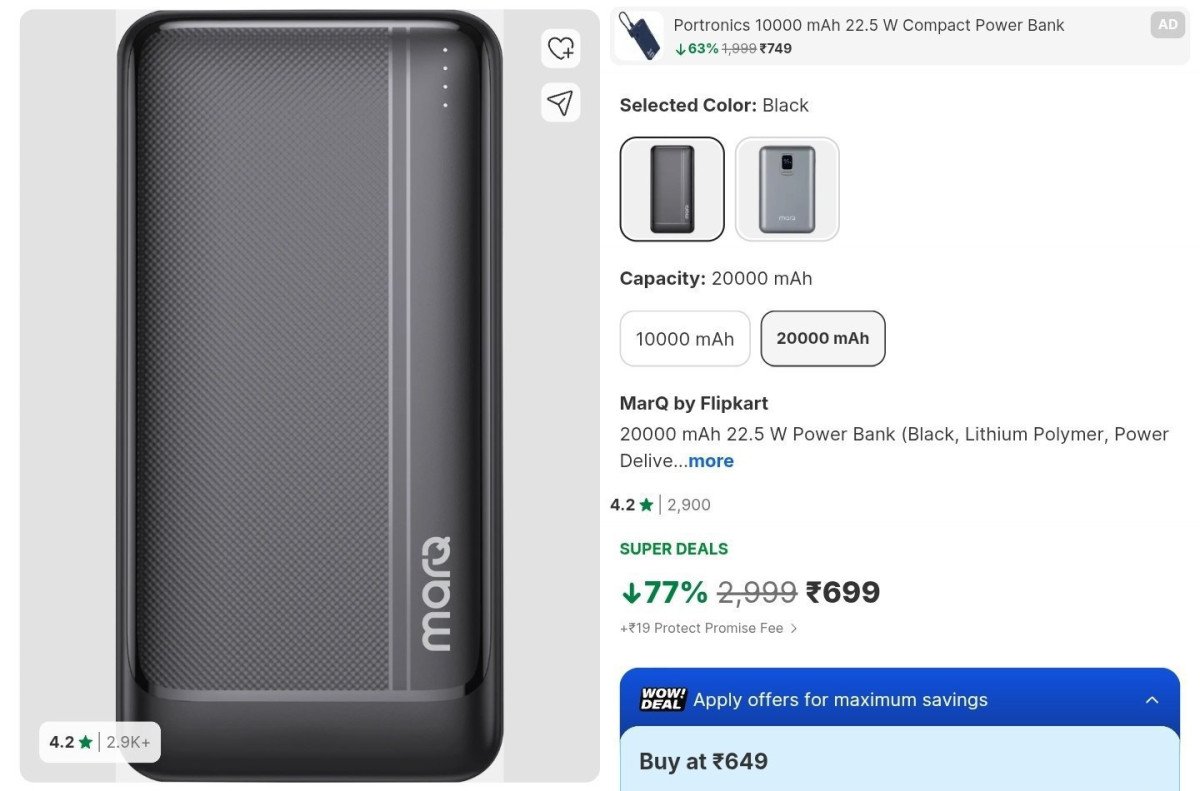View the 2,900 ratings count
1200x791 pixels.
[x=689, y=505]
